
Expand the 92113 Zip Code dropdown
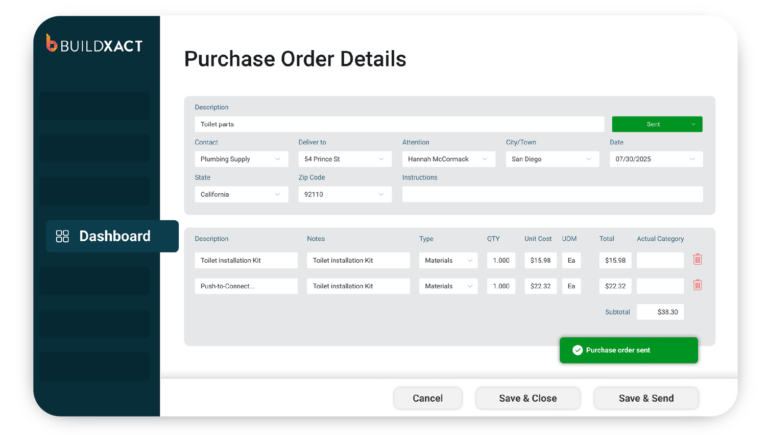click(381, 194)
